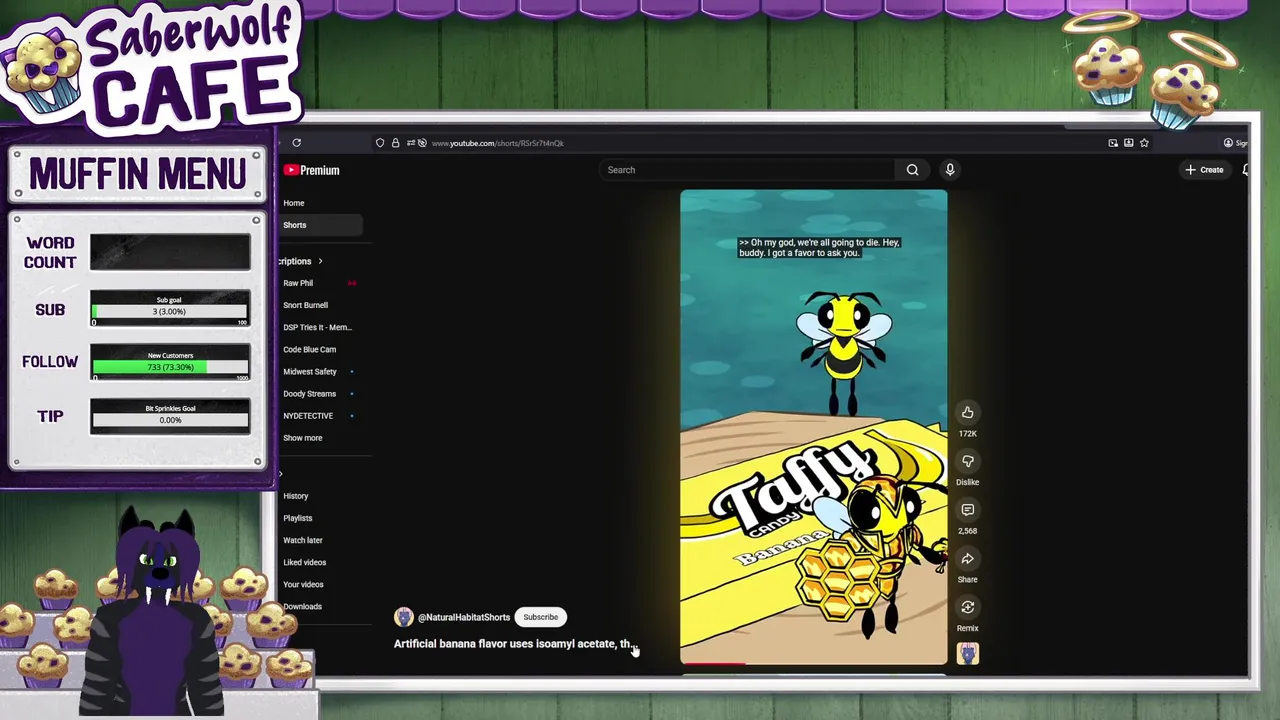1280x720 pixels.
Task: Click the padlock site security icon
Action: (x=395, y=143)
